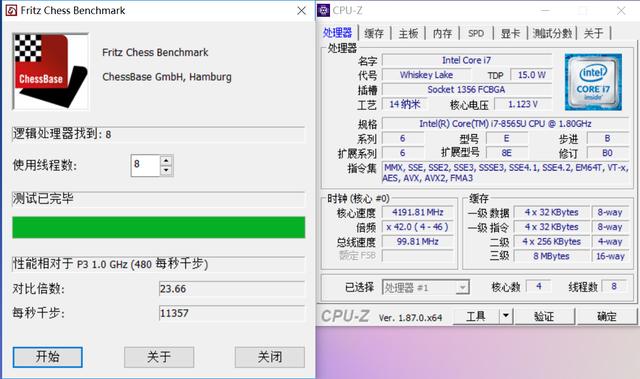This screenshot has width=640, height=379.
Task: Click the 逻辑处理器找到: 8 text
Action: click(x=62, y=134)
